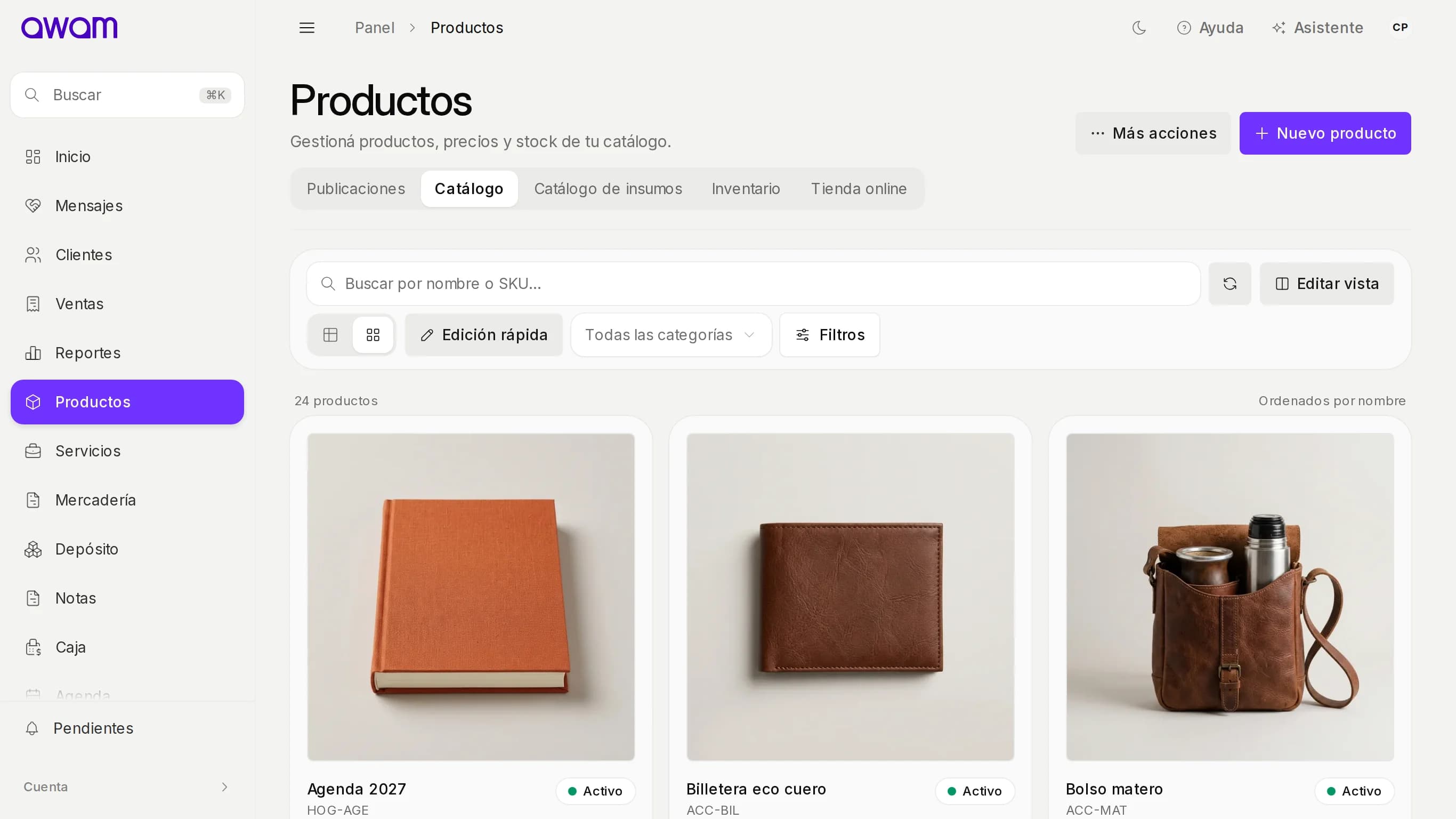Viewport: 1456px width, 819px height.
Task: Open the Filtros panel
Action: pyautogui.click(x=829, y=335)
